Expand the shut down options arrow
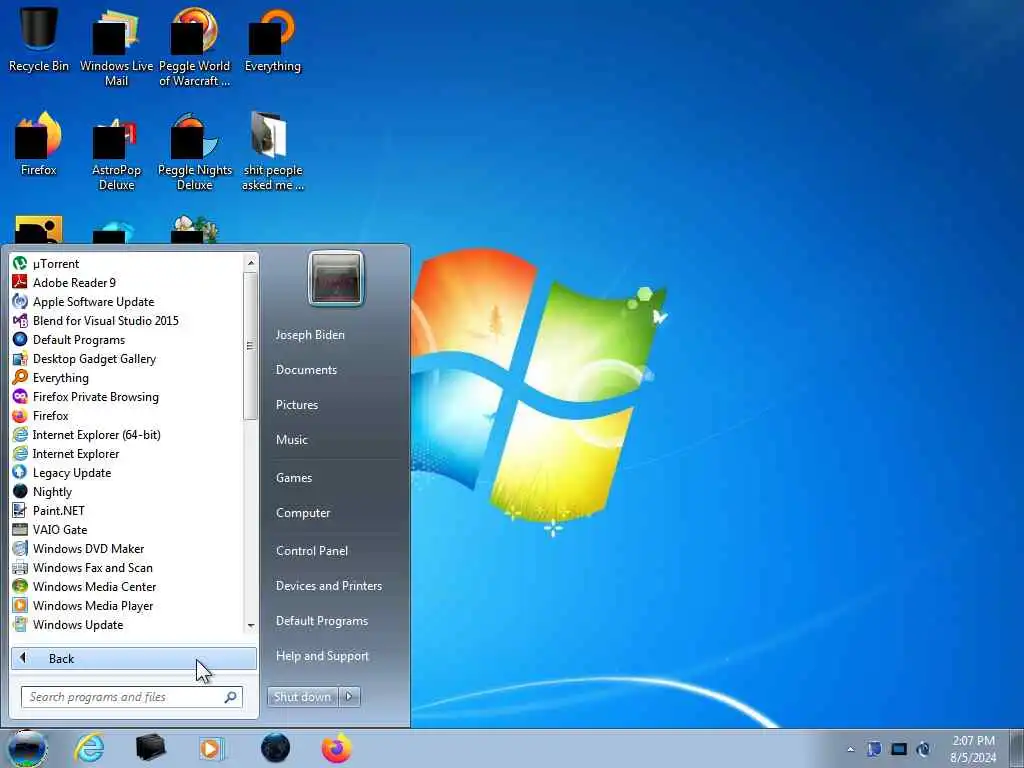1024x768 pixels. [349, 697]
